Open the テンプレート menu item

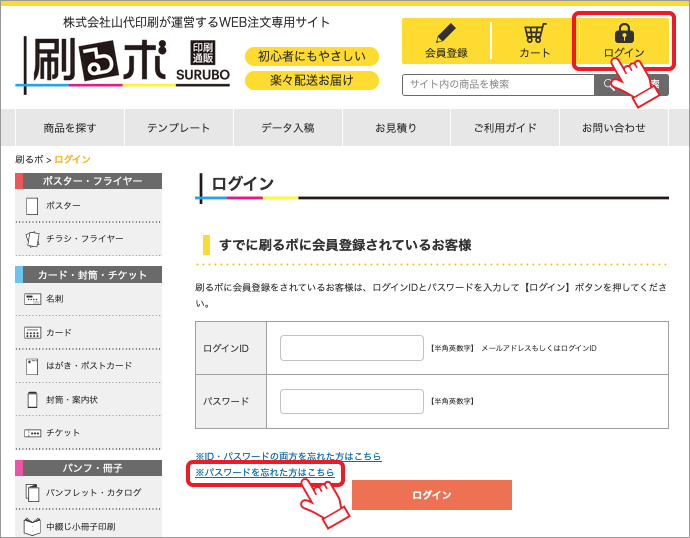tap(179, 128)
